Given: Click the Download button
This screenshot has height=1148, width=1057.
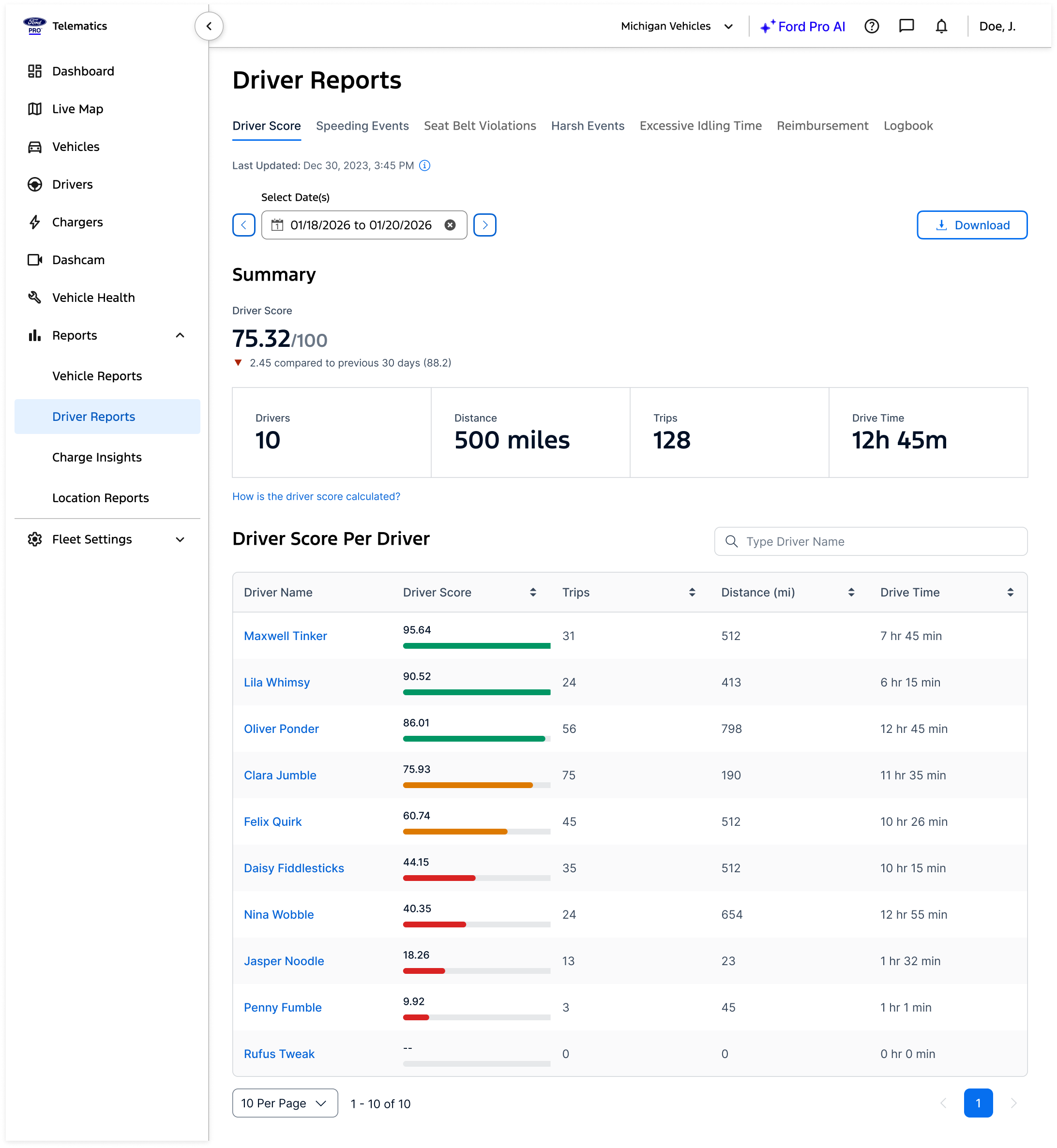Looking at the screenshot, I should (x=971, y=225).
